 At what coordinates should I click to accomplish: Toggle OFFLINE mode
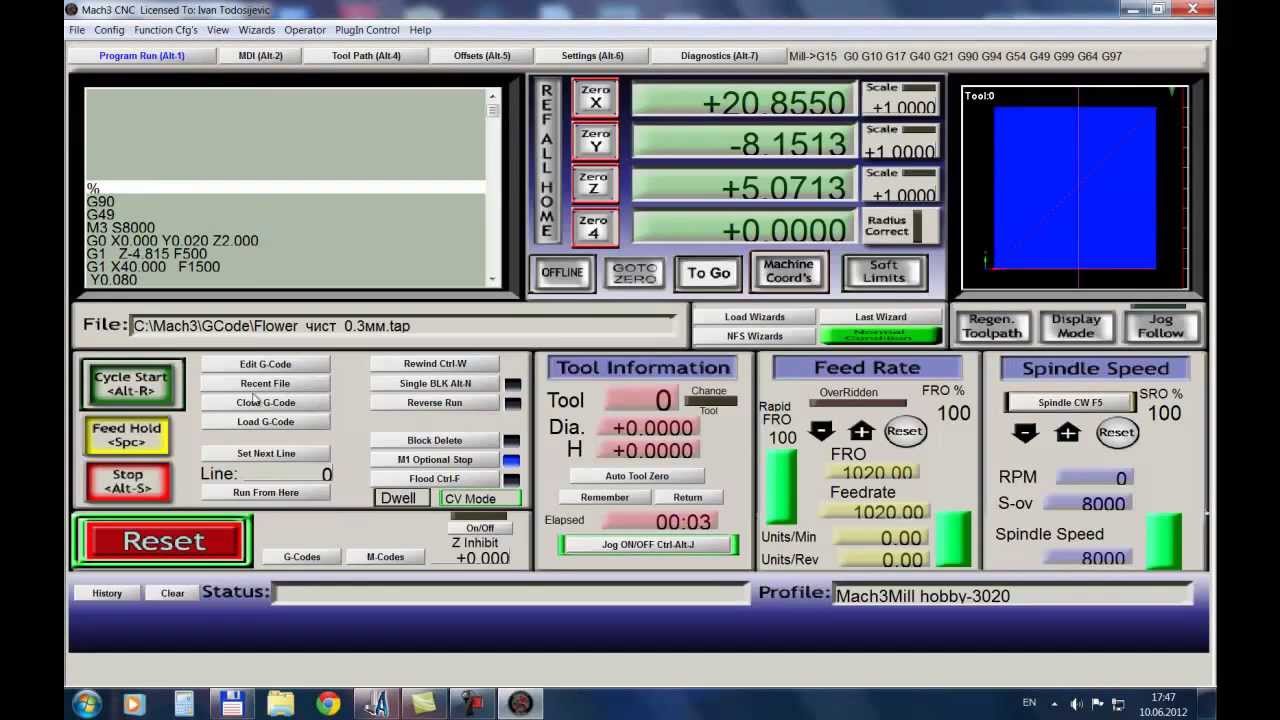tap(562, 273)
